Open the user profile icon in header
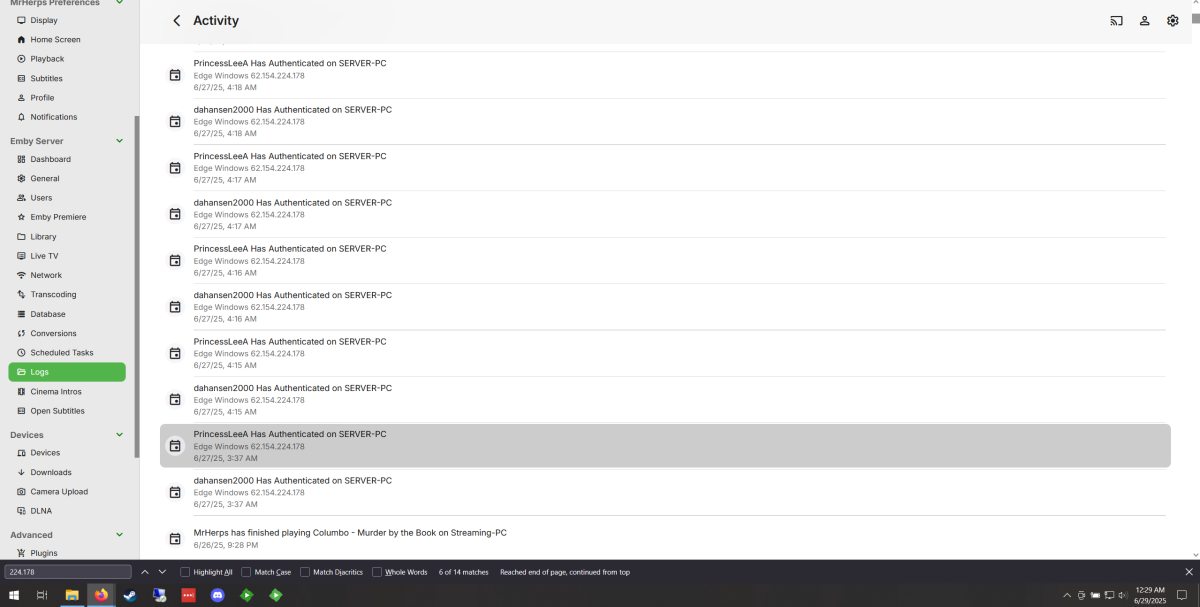 (1144, 20)
